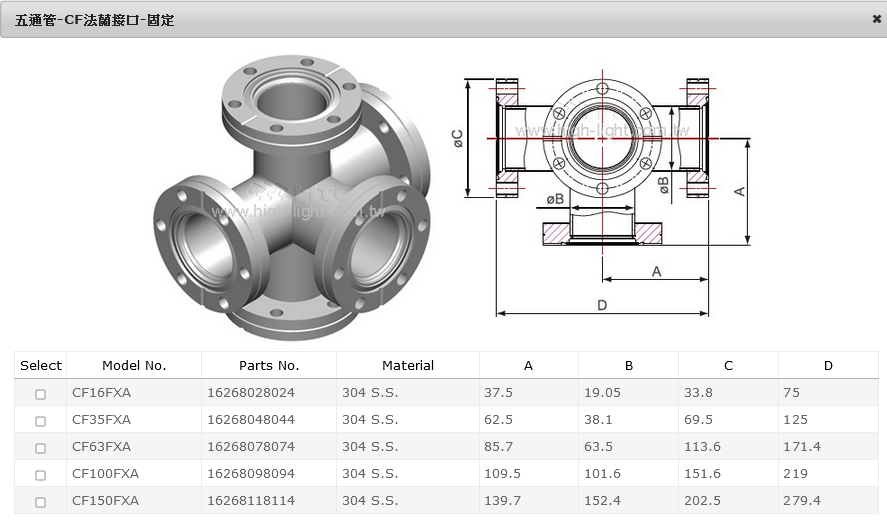Viewport: 887px width, 529px height.
Task: Click the Select column header
Action: click(x=41, y=365)
